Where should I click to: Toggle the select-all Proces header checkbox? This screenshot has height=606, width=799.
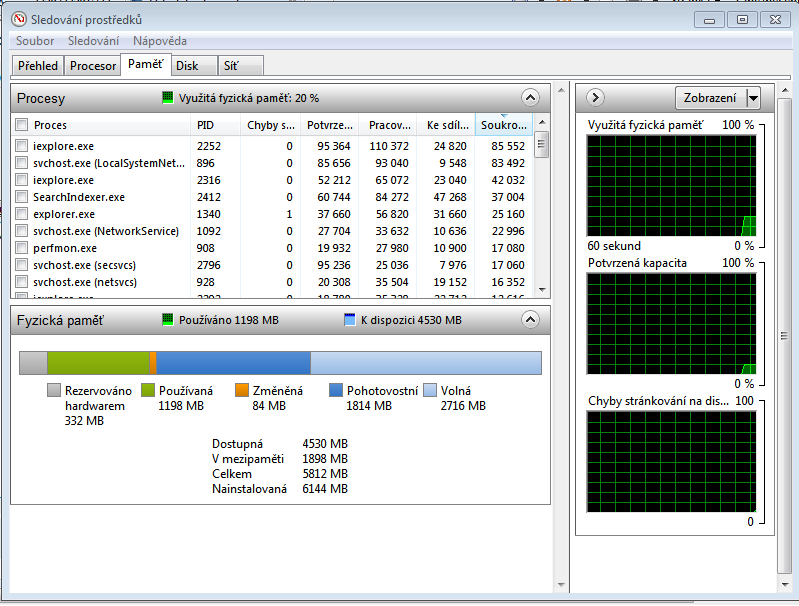21,125
